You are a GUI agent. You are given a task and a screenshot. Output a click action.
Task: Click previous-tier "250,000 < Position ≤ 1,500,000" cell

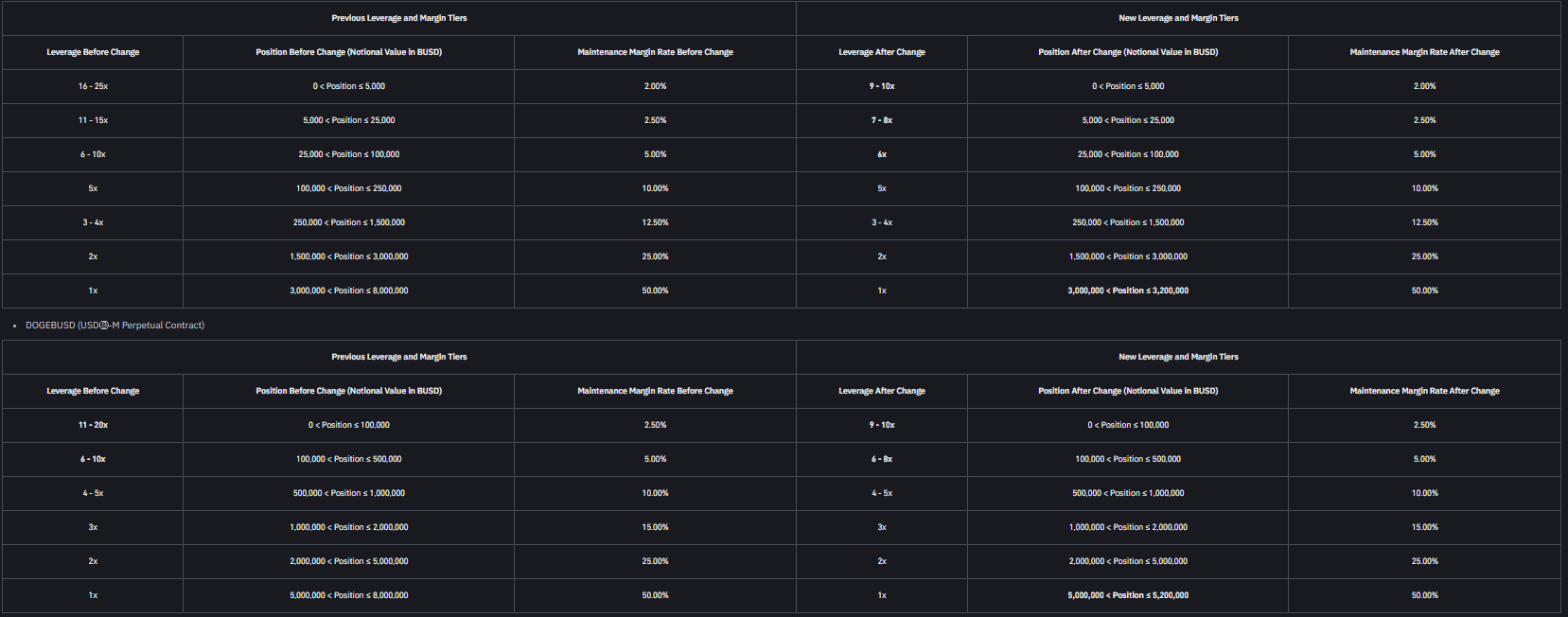[x=349, y=222]
